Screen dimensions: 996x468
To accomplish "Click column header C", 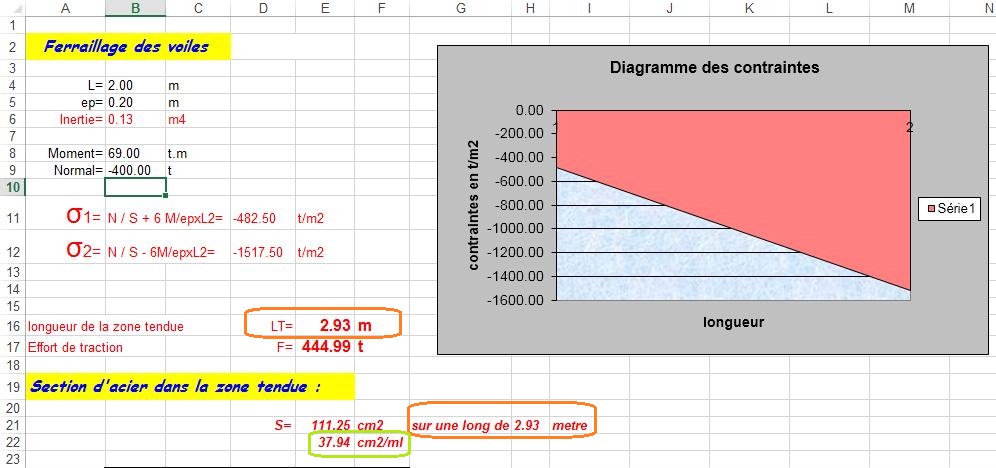I will pos(198,8).
